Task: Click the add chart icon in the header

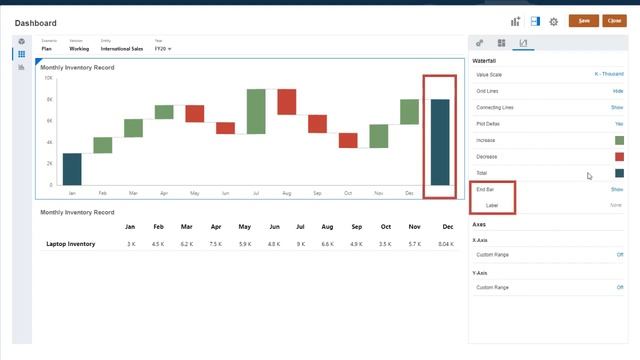Action: 515,21
